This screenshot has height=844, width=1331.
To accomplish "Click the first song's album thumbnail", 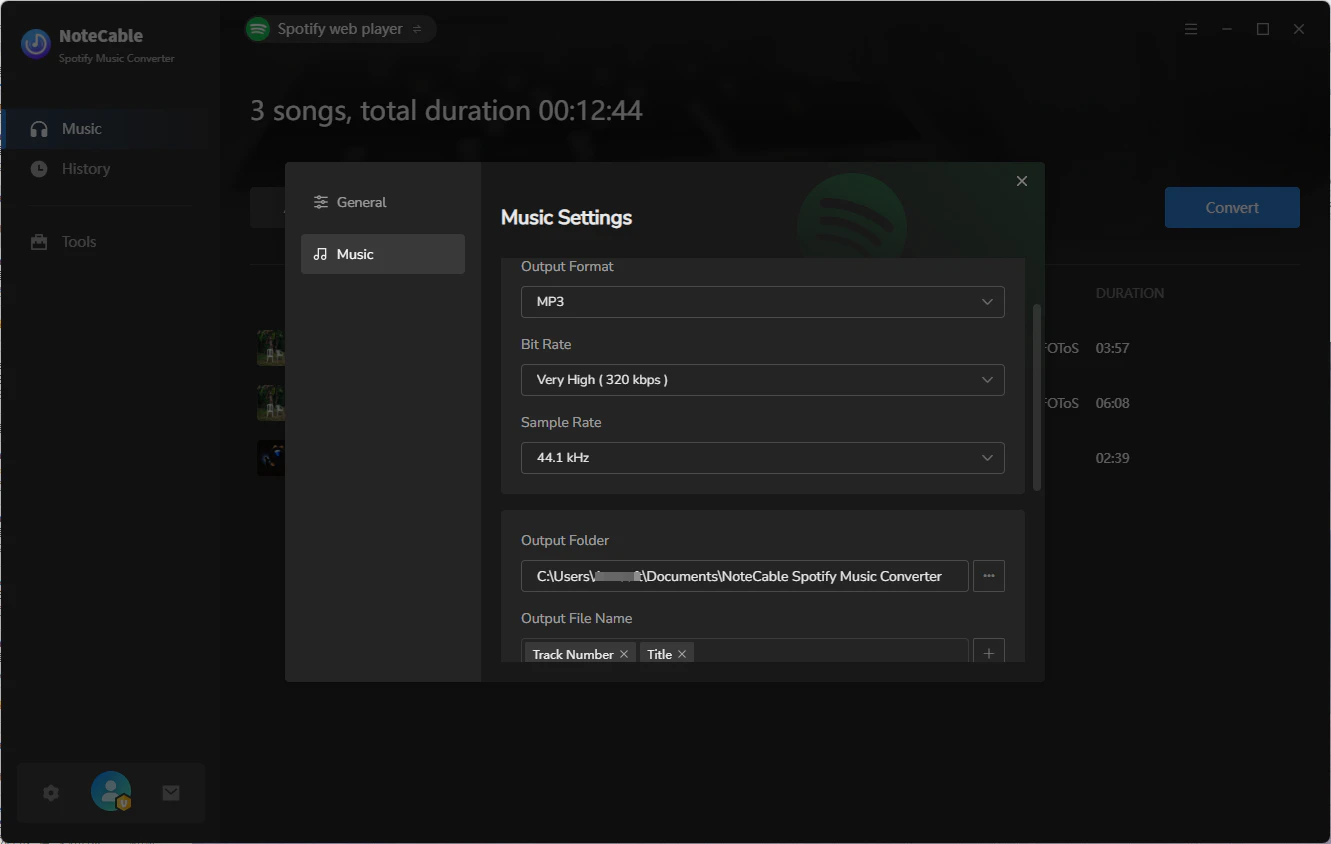I will pyautogui.click(x=270, y=347).
